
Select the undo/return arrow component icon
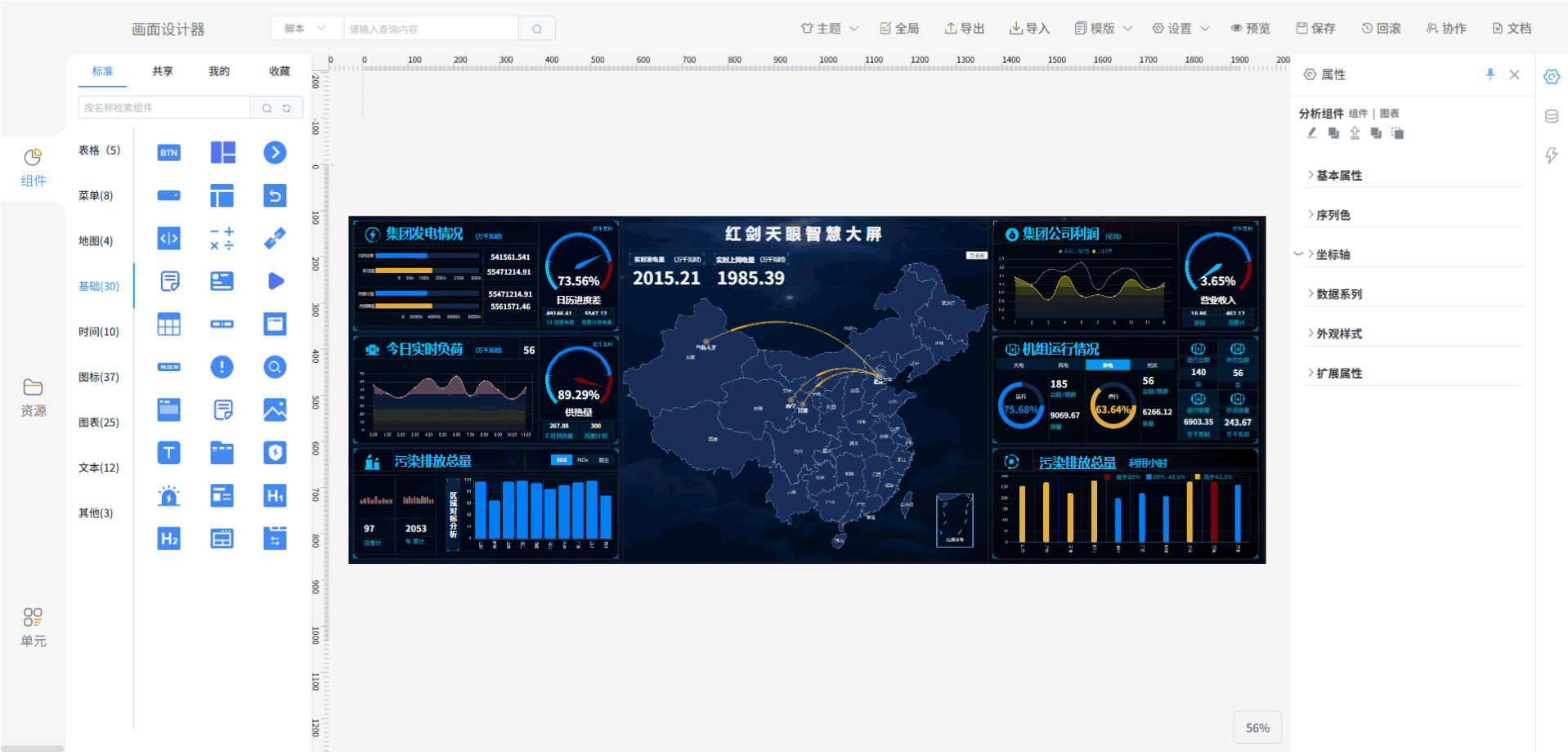click(275, 196)
